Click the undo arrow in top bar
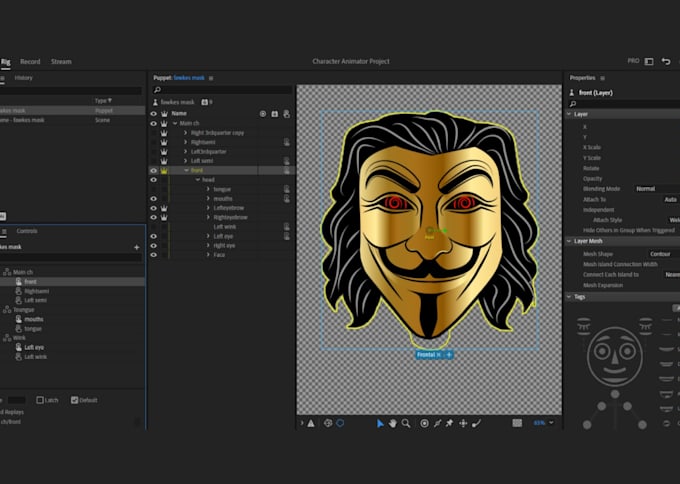 tap(666, 62)
